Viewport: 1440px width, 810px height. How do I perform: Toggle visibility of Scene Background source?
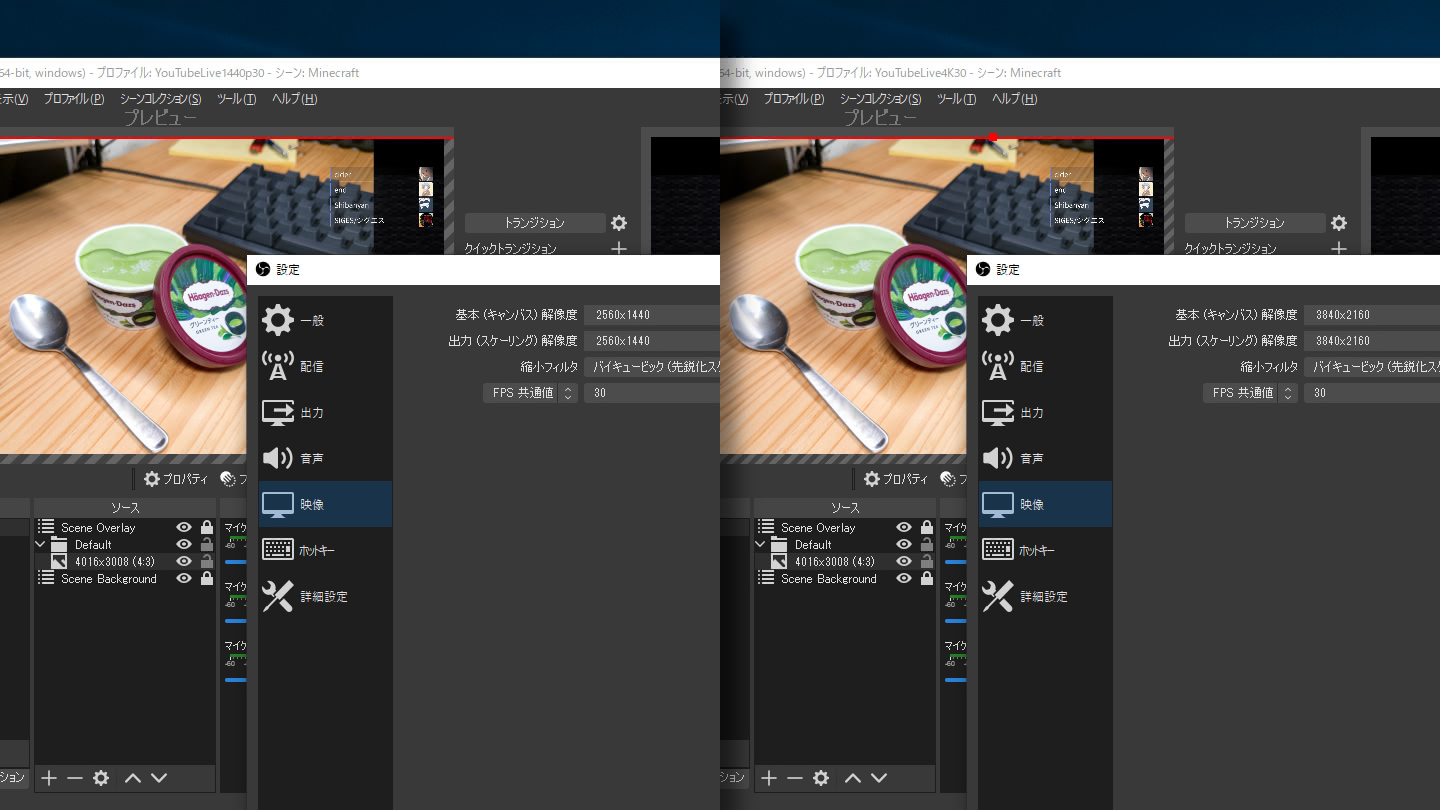coord(183,578)
